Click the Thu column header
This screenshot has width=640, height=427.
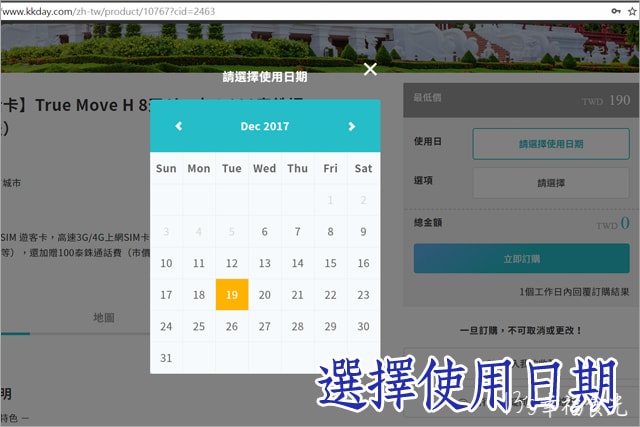[x=298, y=169]
